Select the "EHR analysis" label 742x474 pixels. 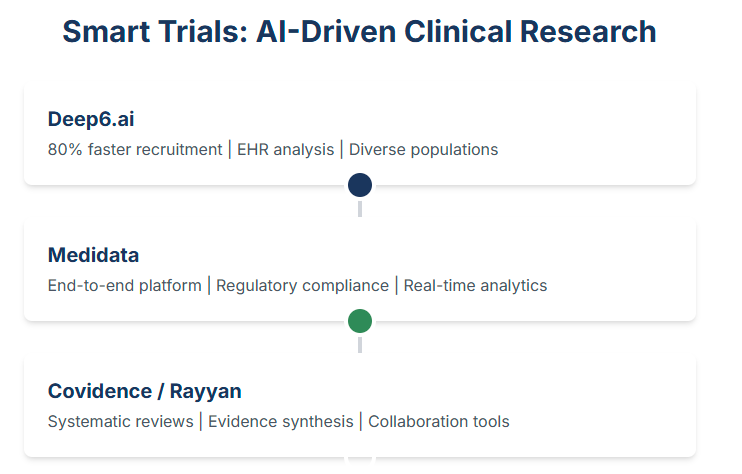pos(285,150)
